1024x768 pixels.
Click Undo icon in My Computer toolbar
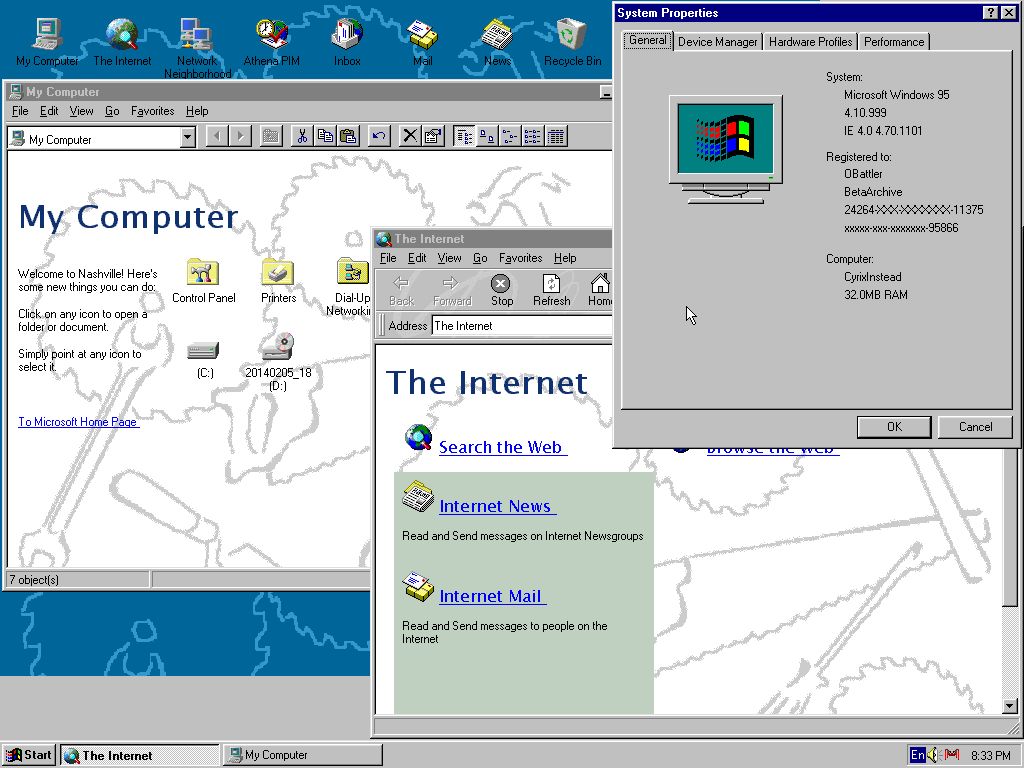(x=379, y=136)
